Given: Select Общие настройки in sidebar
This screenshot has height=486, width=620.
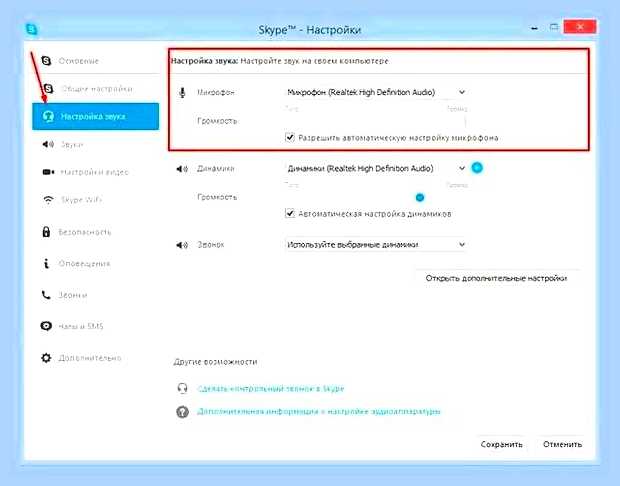Looking at the screenshot, I should (96, 89).
